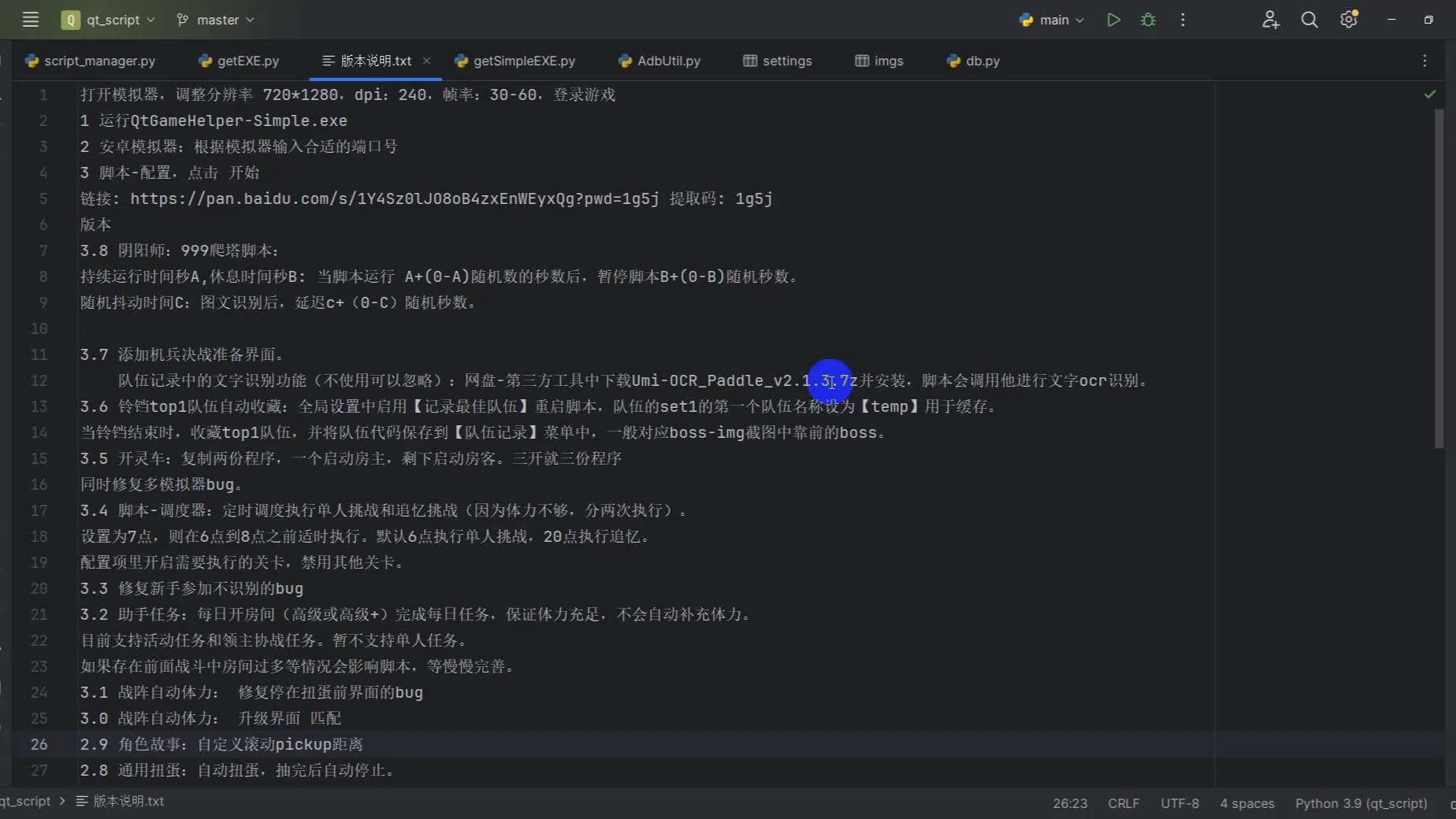Click qt_script in the breadcrumb bar
Image resolution: width=1456 pixels, height=819 pixels.
(25, 801)
